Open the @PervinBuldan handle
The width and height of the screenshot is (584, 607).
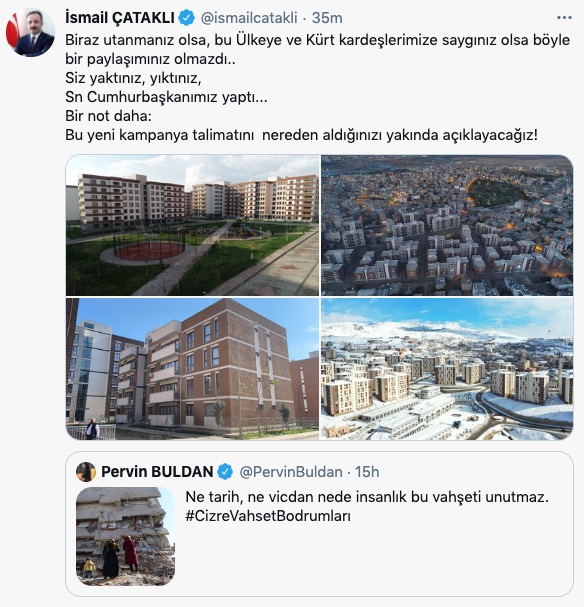coord(291,472)
